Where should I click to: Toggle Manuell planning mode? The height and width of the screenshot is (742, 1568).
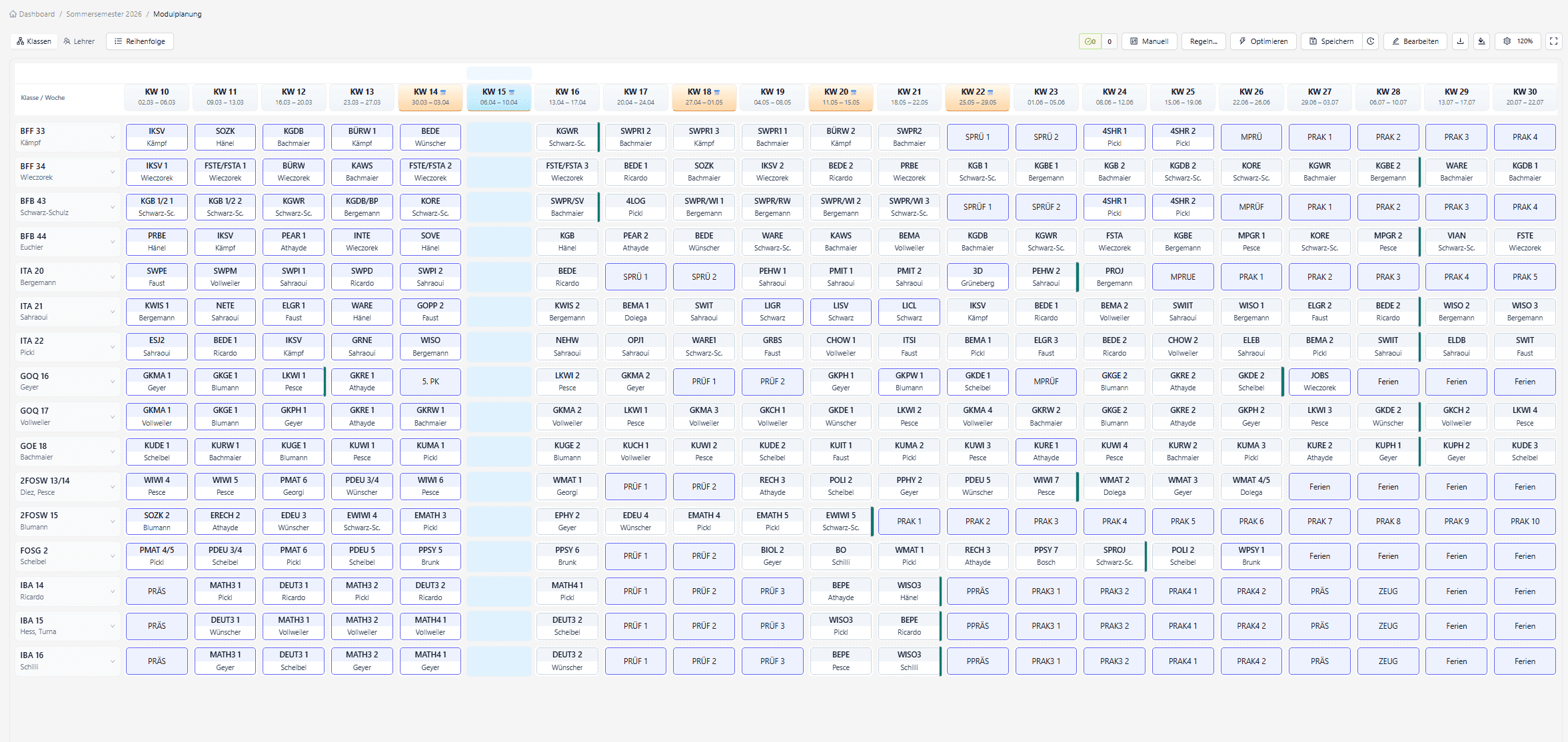pyautogui.click(x=1149, y=41)
